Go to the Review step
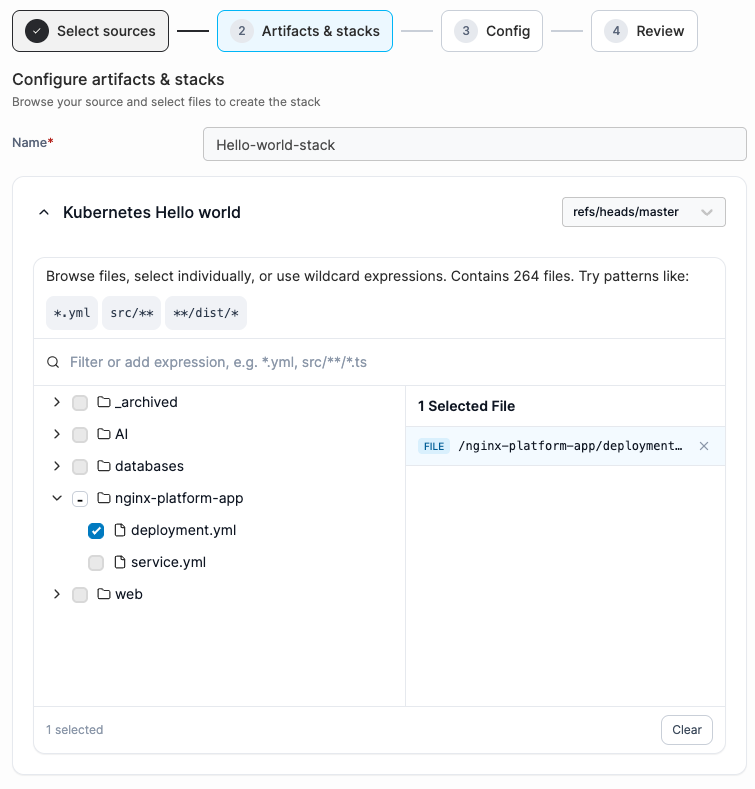 [x=644, y=31]
